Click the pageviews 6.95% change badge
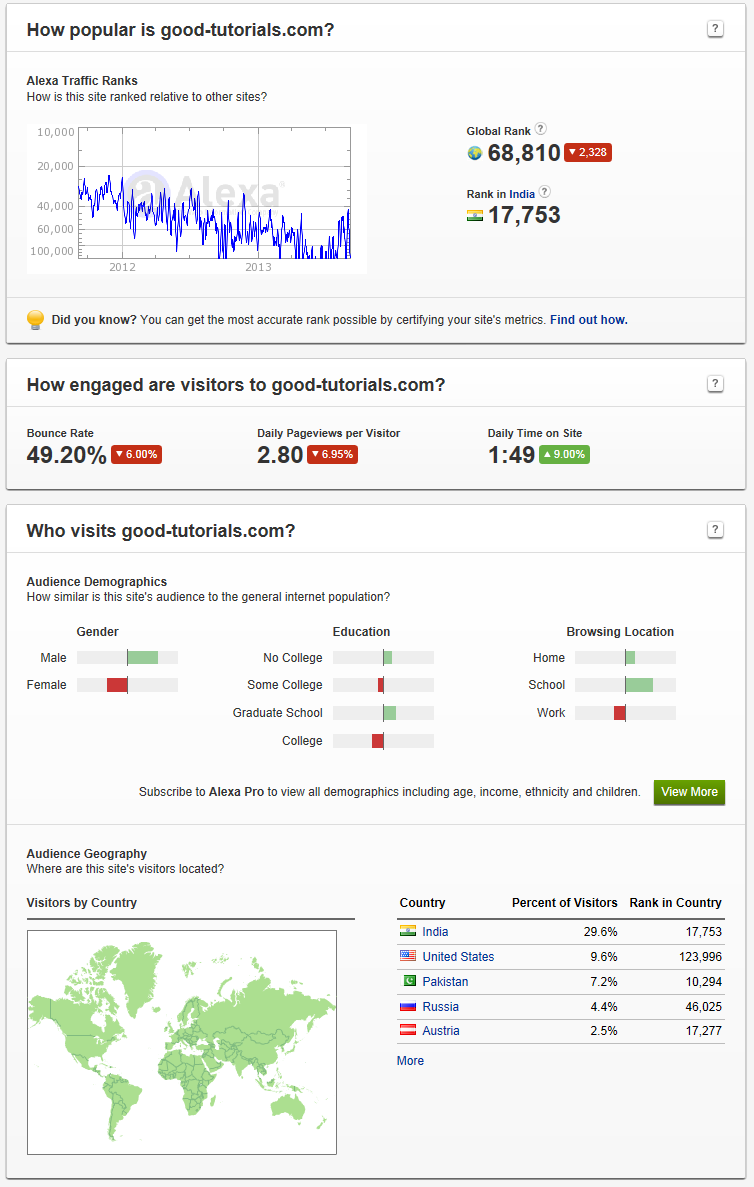The width and height of the screenshot is (754, 1187). 332,454
